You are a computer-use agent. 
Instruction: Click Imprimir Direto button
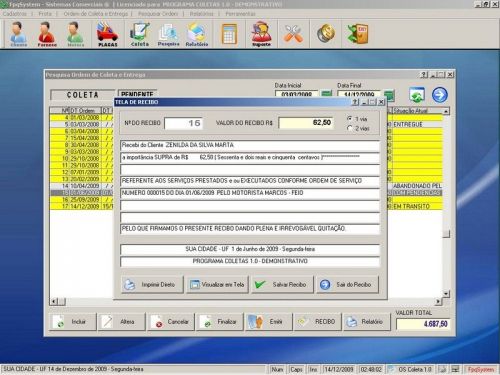click(x=152, y=284)
